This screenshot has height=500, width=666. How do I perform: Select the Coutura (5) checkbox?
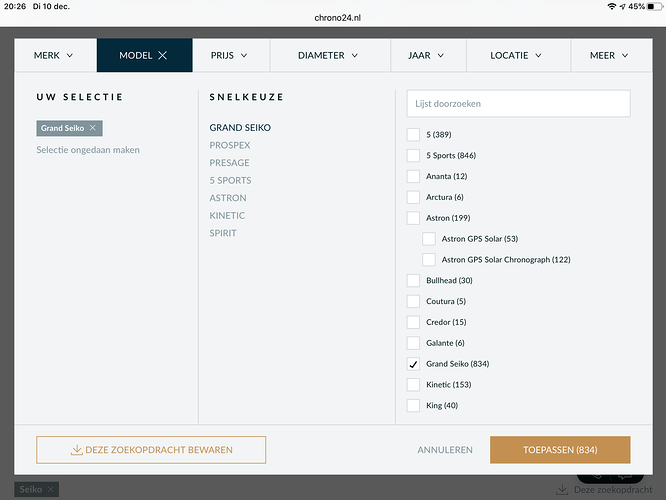click(413, 301)
